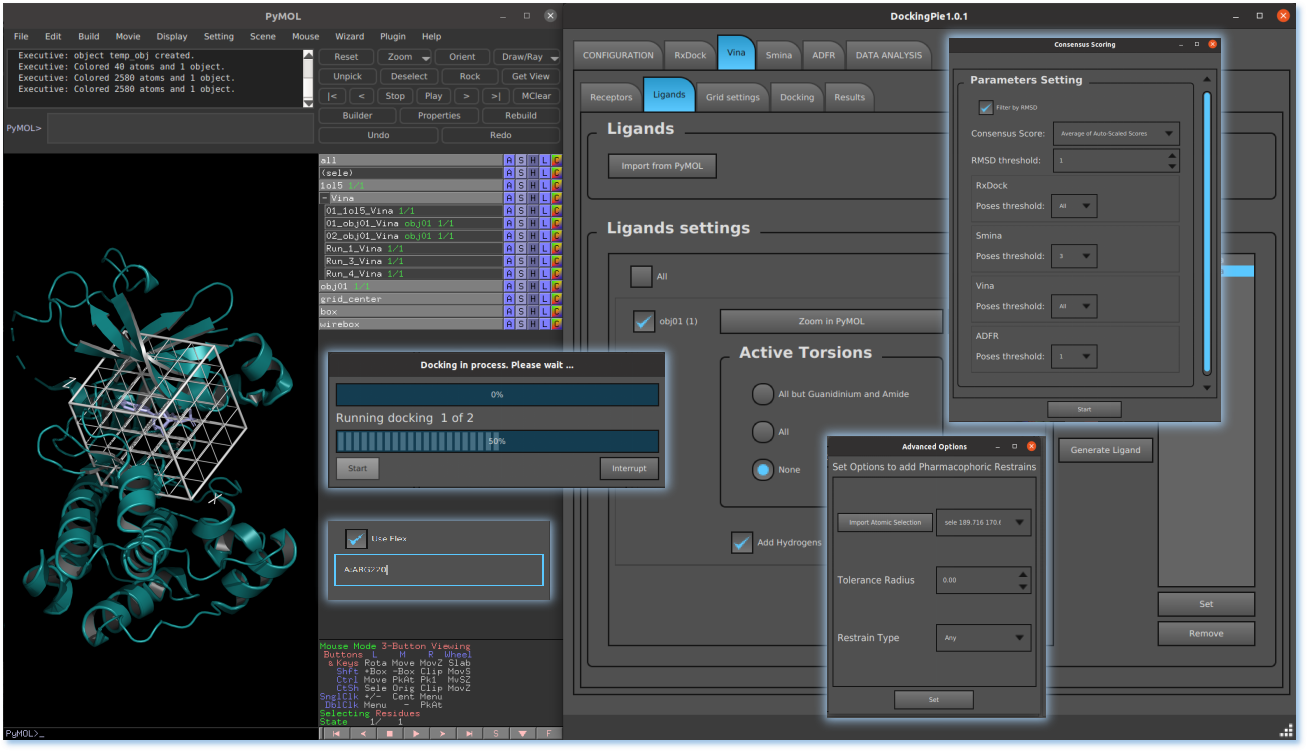Click the rewind |< button in PyMOL toolbar
This screenshot has height=751, width=1308.
pos(331,96)
